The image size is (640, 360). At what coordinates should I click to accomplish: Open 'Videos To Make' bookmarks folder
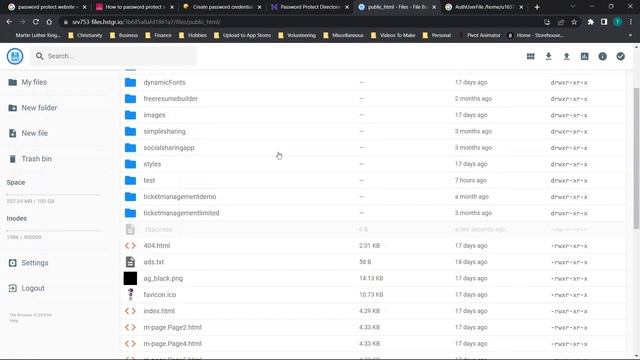point(393,36)
